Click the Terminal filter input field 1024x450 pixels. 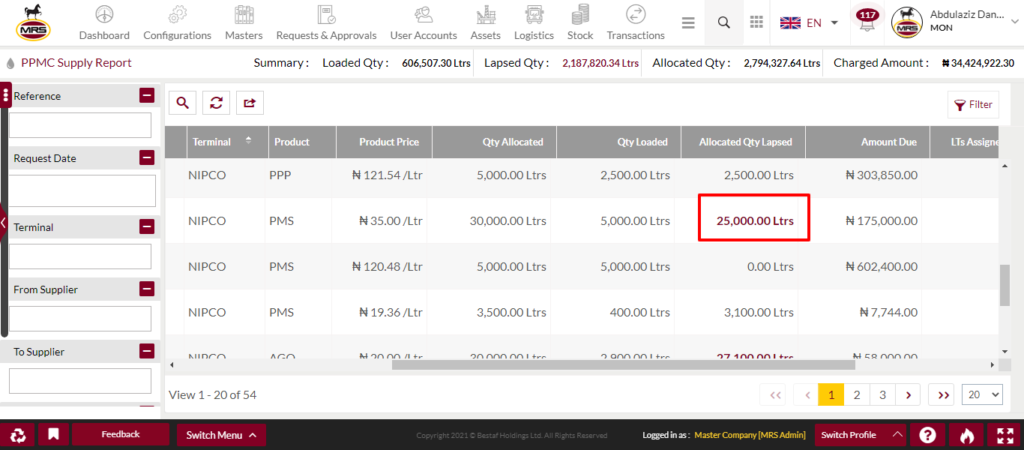pos(80,256)
